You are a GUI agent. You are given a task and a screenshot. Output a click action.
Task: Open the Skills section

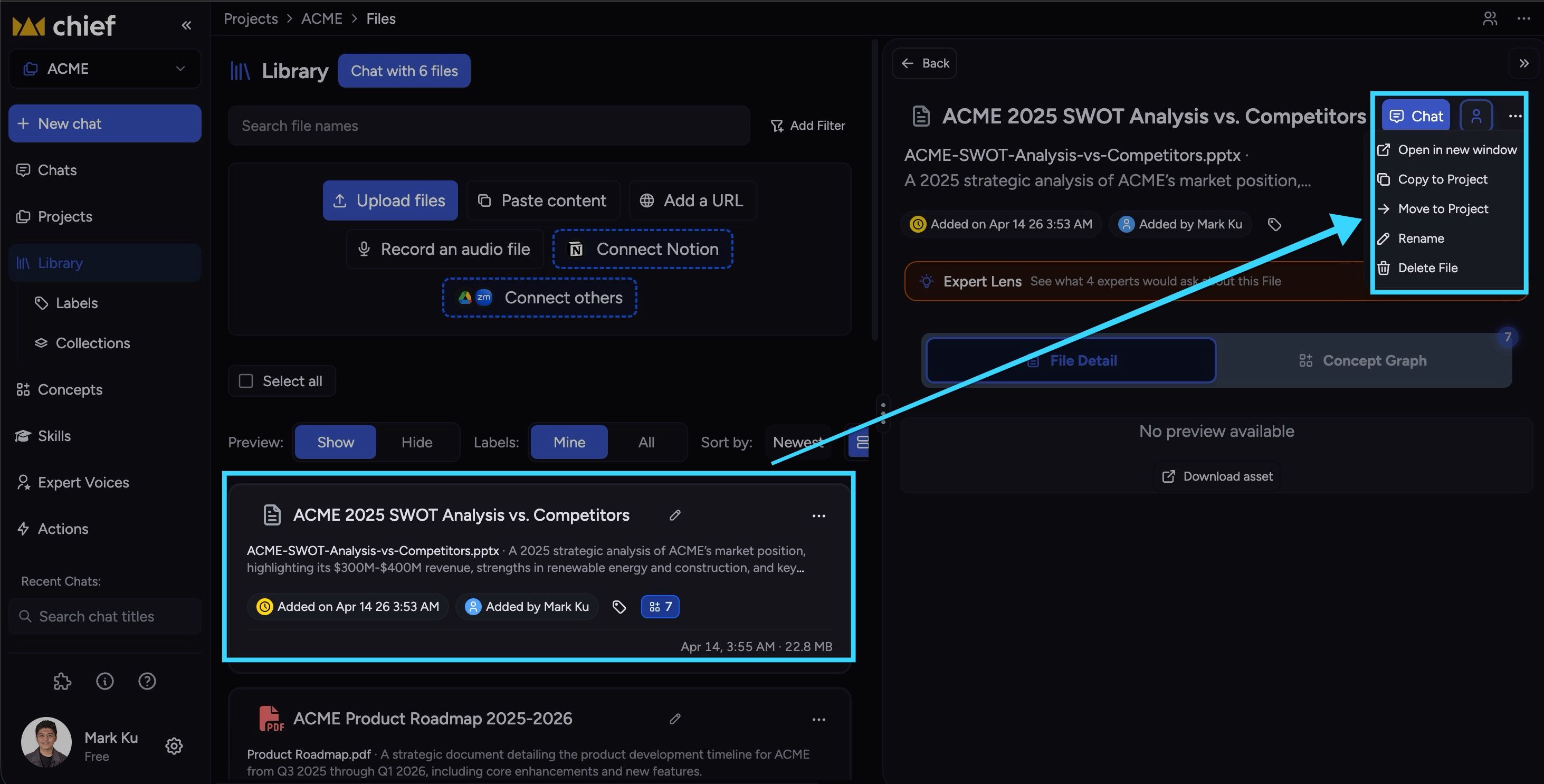coord(105,436)
